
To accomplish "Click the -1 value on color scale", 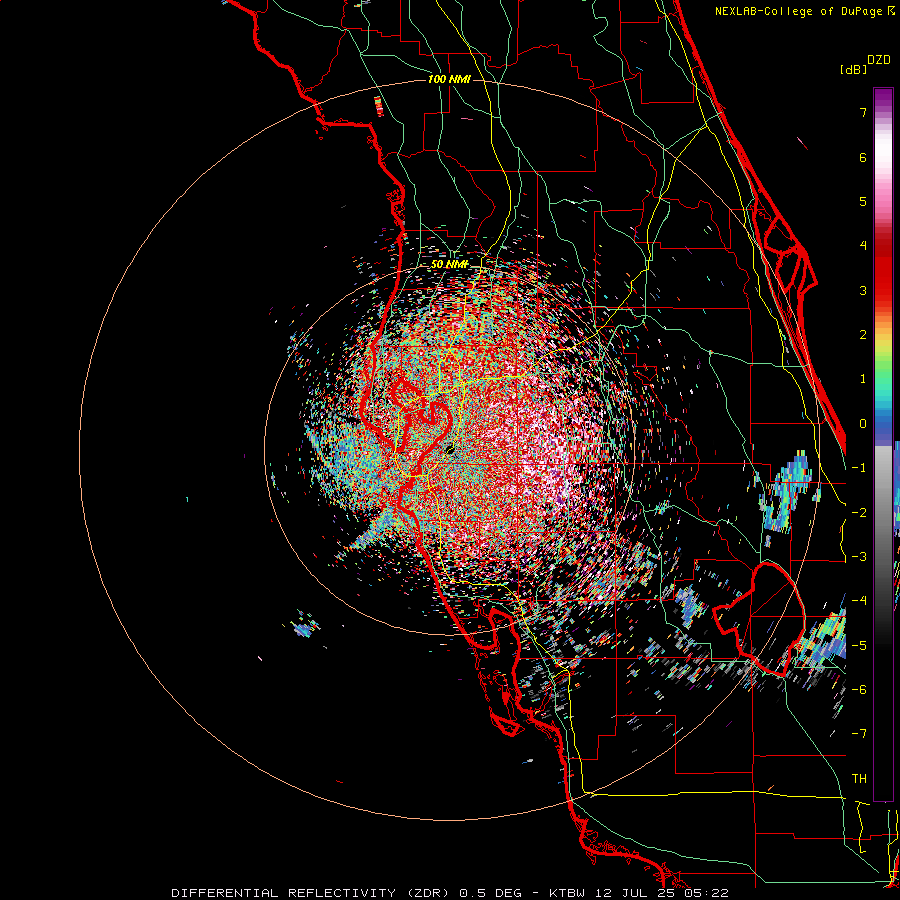I will pos(859,468).
